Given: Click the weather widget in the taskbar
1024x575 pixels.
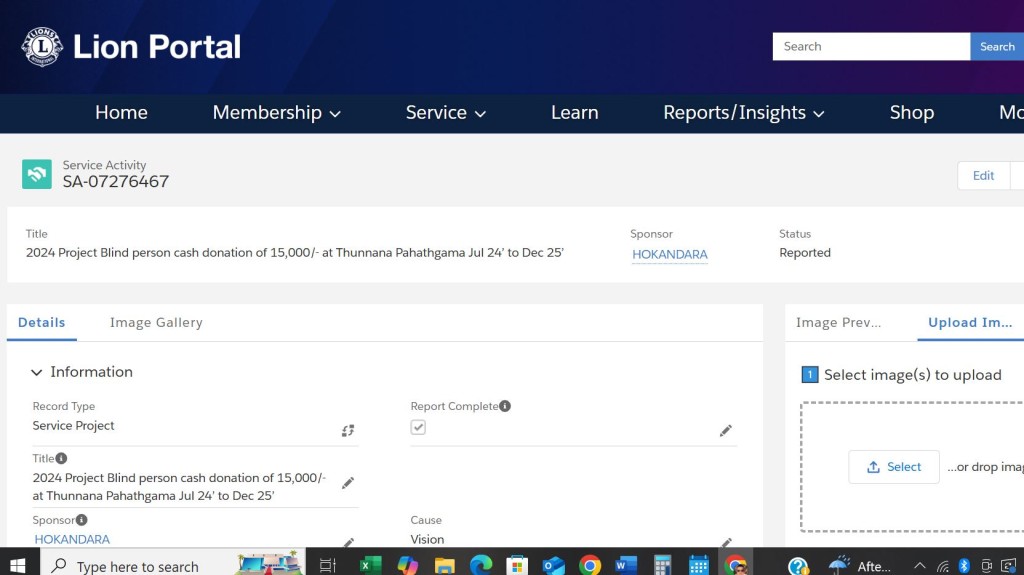Looking at the screenshot, I should 859,566.
